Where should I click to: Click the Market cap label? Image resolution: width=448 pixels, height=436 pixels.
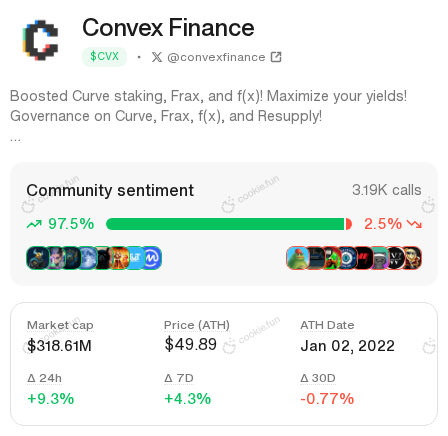(60, 325)
